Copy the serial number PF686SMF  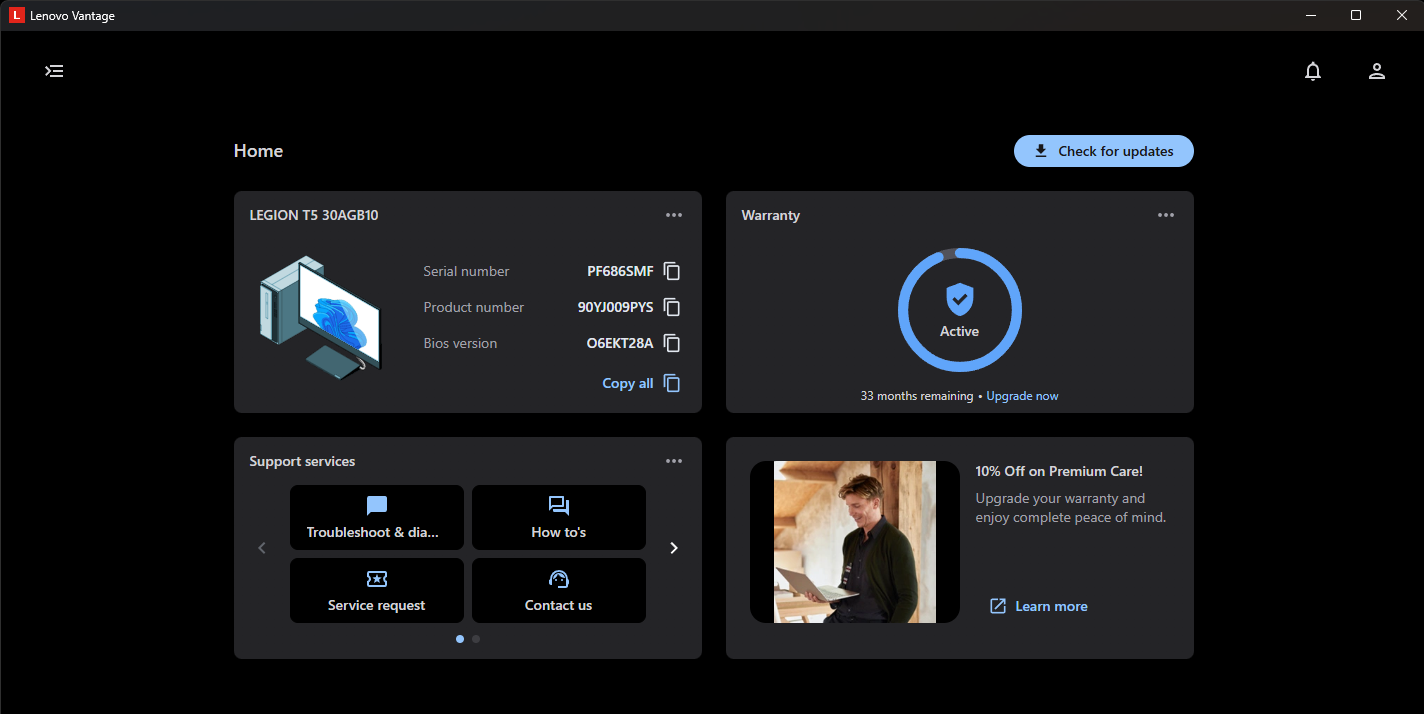pyautogui.click(x=672, y=271)
